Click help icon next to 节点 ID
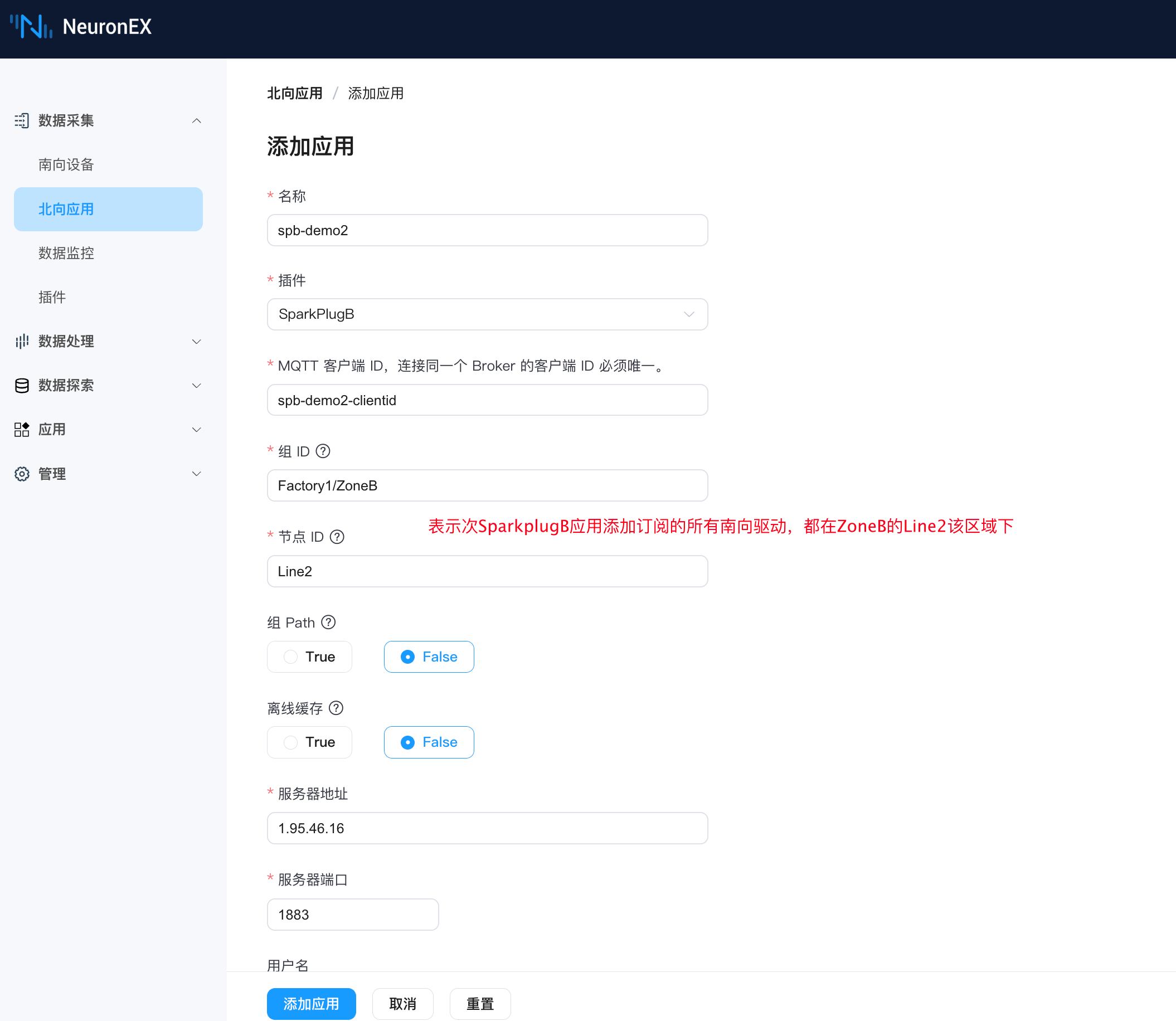The height and width of the screenshot is (1021, 1176). point(337,537)
